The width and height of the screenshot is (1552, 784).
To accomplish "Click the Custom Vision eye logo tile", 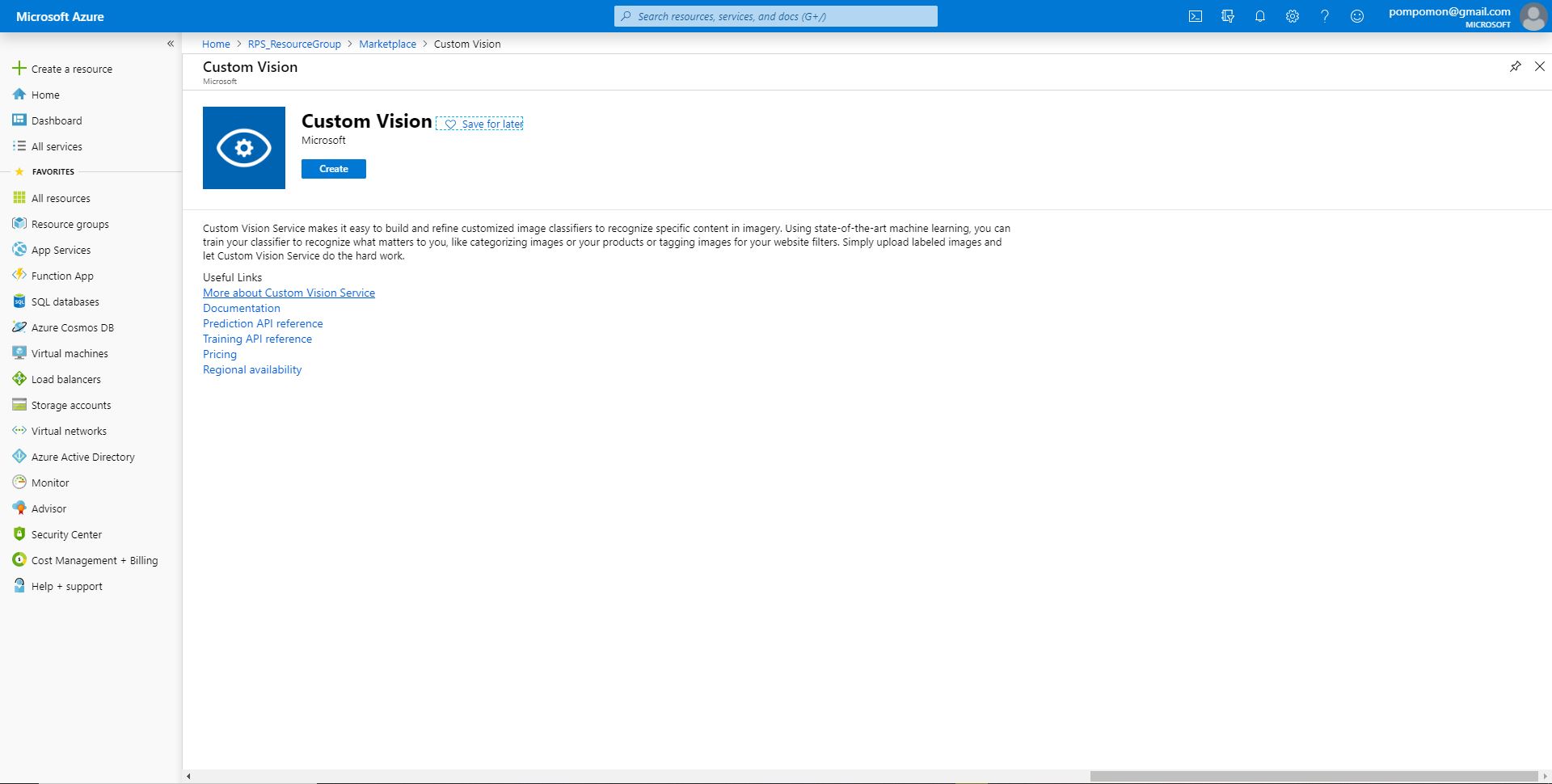I will (244, 148).
